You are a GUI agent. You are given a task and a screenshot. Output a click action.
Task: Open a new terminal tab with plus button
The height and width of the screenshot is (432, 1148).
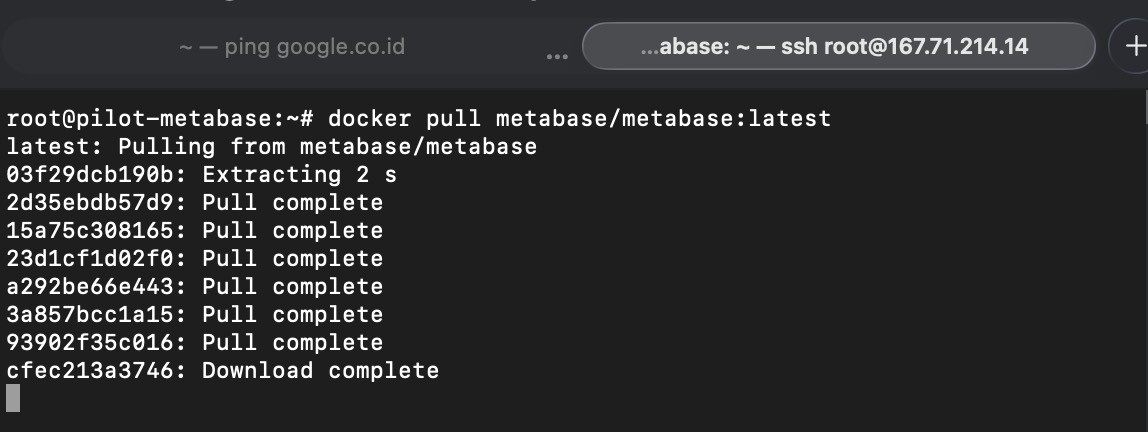point(1134,46)
